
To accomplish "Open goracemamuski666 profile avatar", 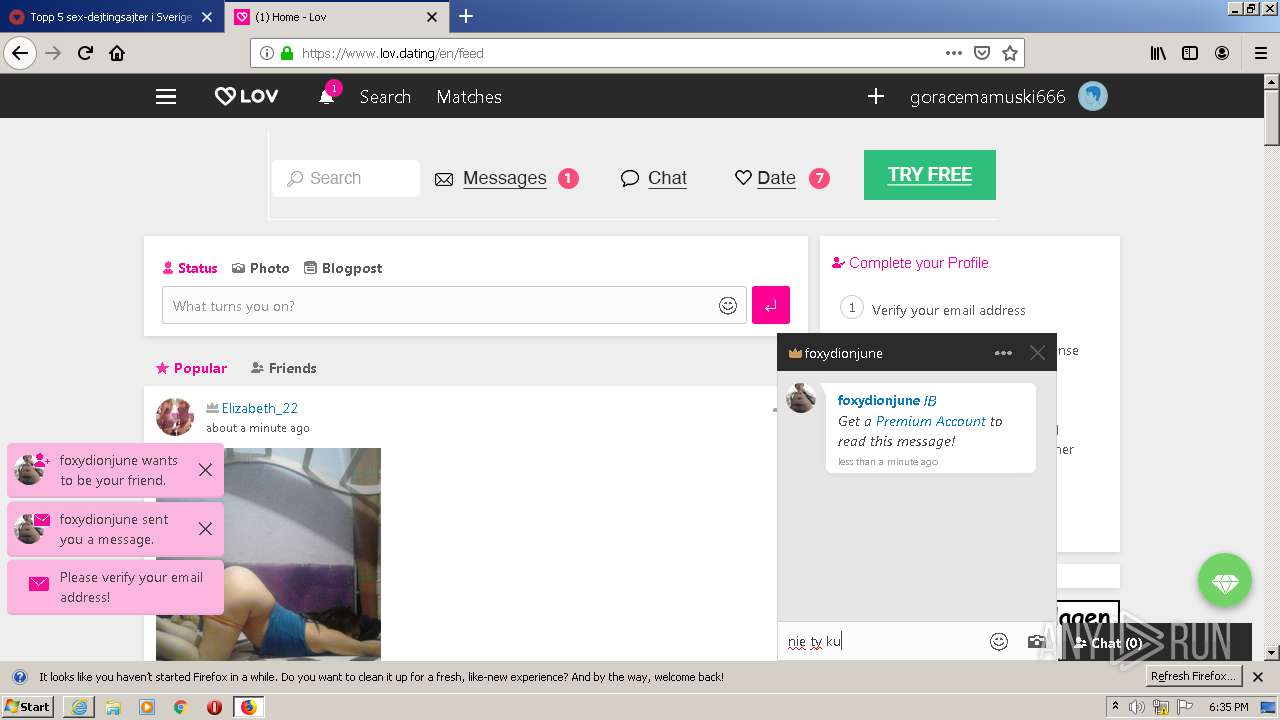I will (x=1093, y=97).
